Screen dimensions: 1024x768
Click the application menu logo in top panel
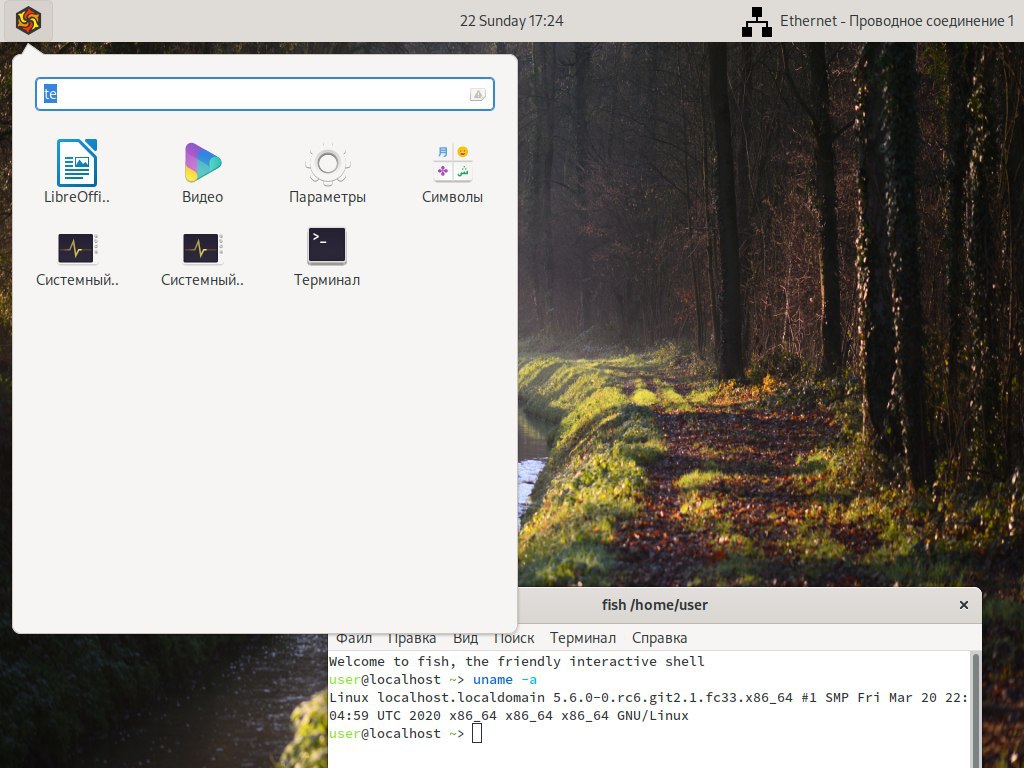[28, 21]
